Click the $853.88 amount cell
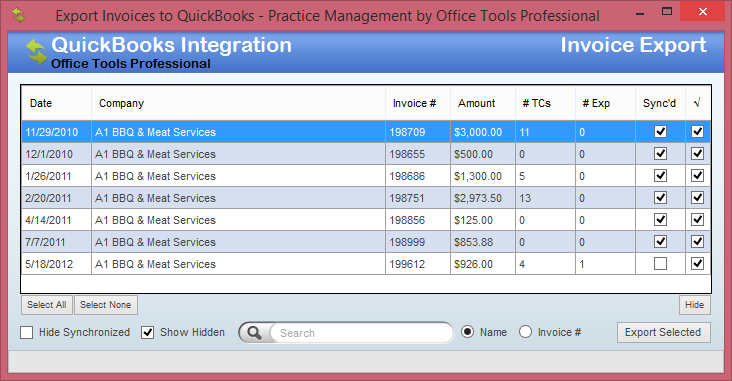Screen dimensions: 732x381 pos(483,241)
